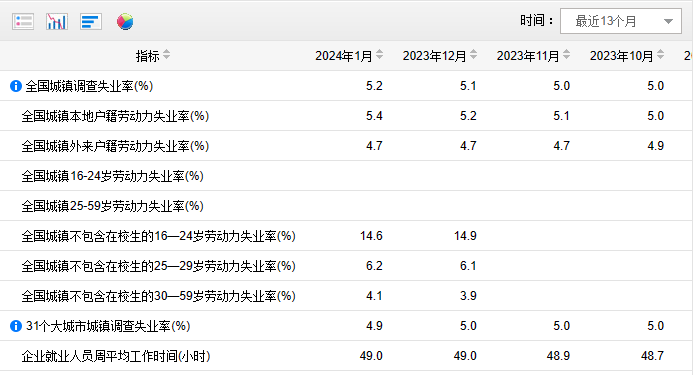Click 48.7 working hours value
The width and height of the screenshot is (697, 375).
[x=652, y=356]
